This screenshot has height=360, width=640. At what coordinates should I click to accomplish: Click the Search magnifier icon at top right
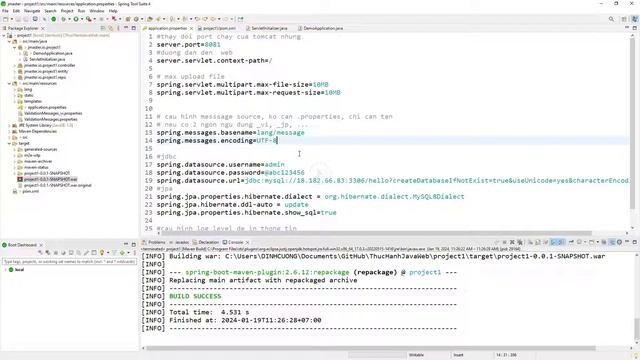point(611,19)
